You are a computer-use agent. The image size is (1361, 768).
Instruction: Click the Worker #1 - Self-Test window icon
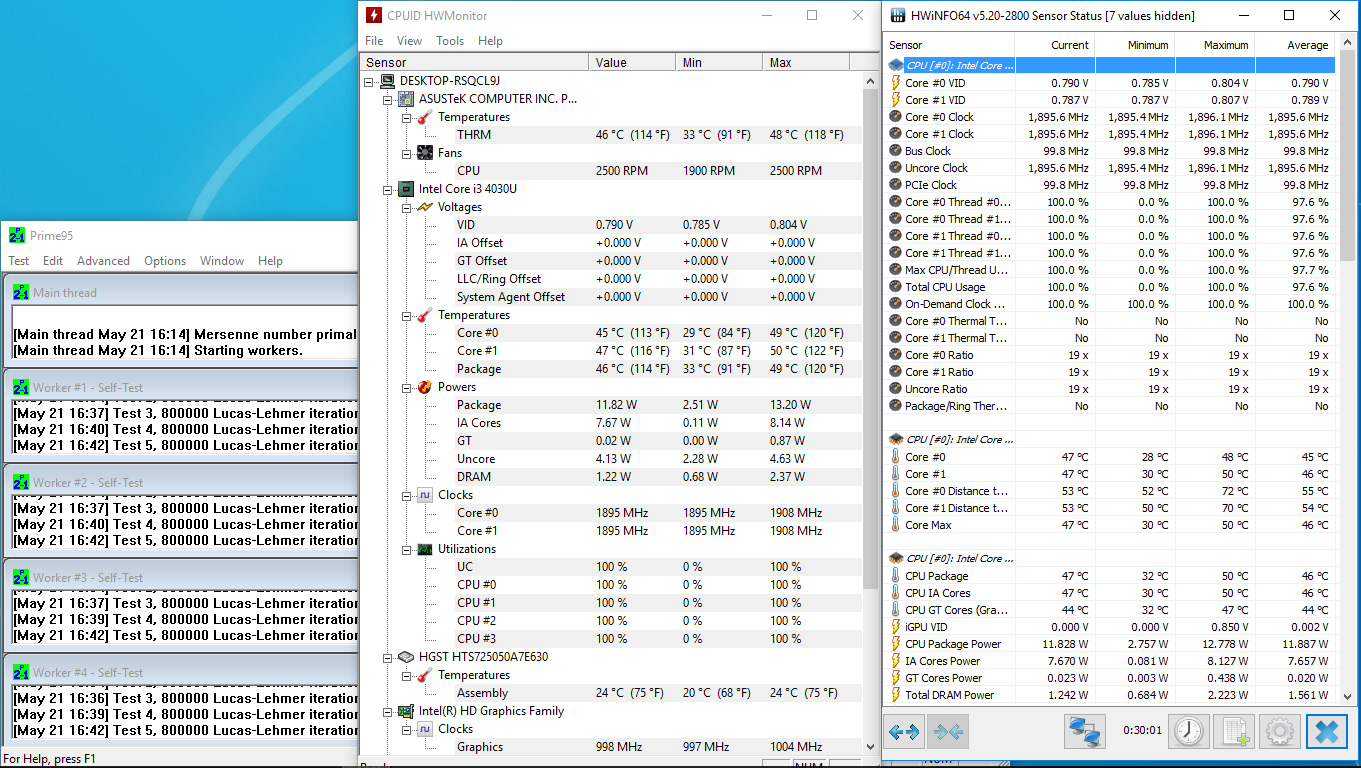(21, 388)
